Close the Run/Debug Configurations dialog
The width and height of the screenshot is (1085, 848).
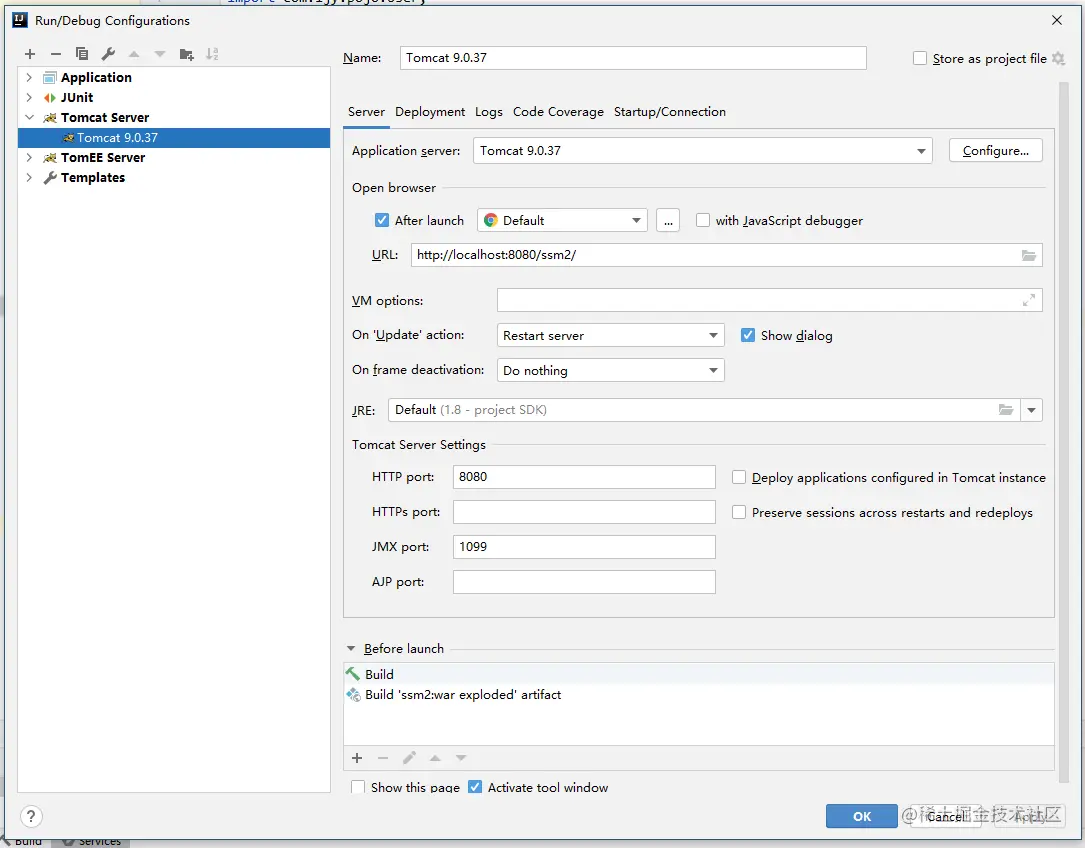tap(1057, 21)
